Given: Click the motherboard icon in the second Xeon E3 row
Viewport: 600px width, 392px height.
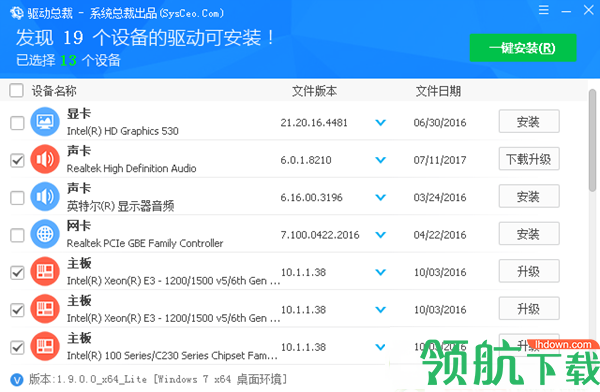Looking at the screenshot, I should 45,309.
